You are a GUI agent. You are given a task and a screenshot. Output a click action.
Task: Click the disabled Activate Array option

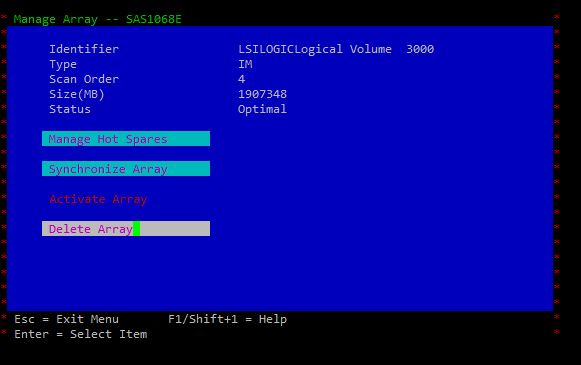[x=98, y=199]
